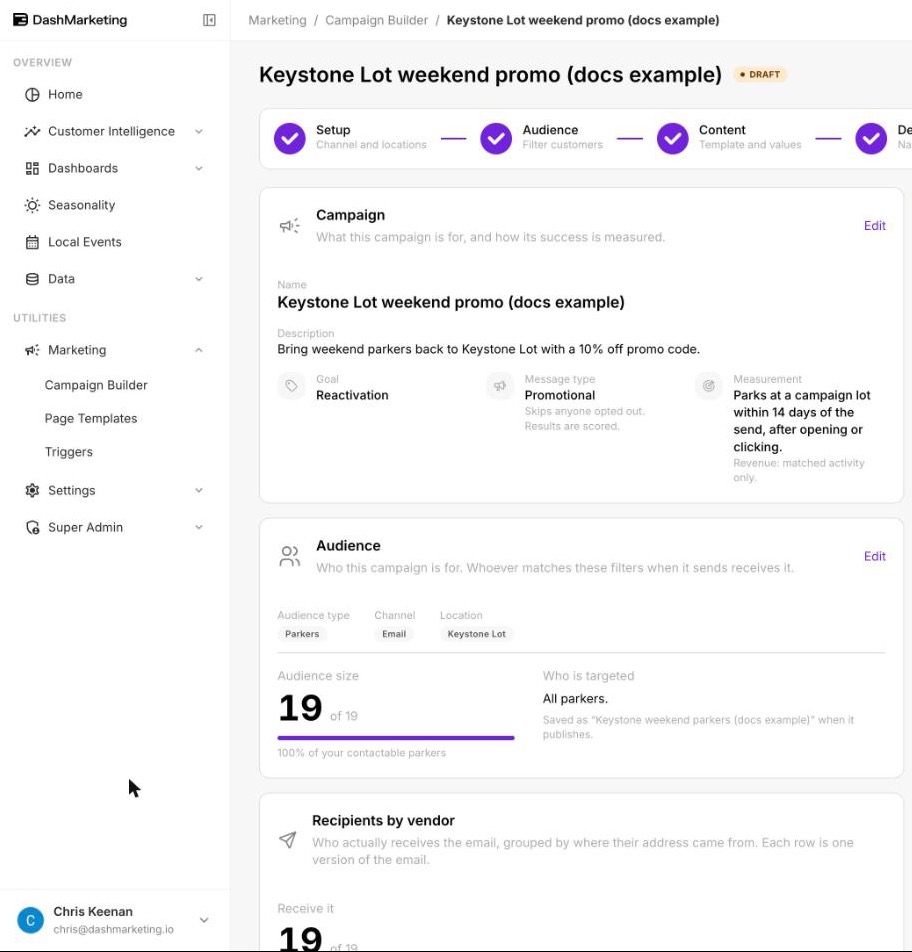Click the Data database icon
Viewport: 912px width, 952px height.
(32, 279)
